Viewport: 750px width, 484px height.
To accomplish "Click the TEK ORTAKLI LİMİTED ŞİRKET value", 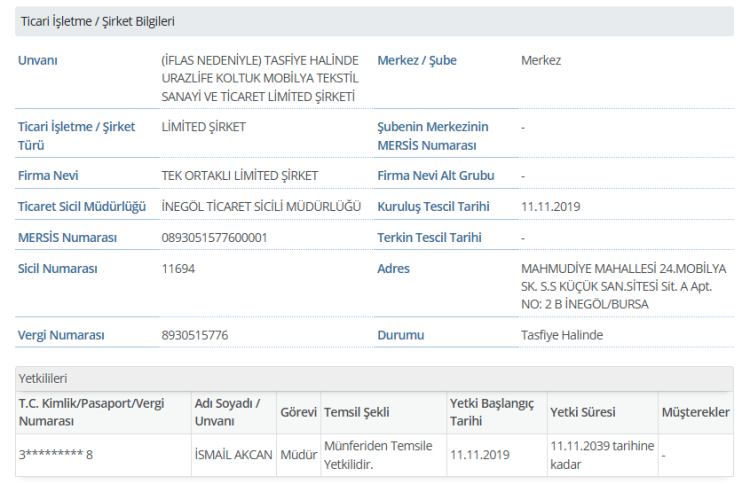I will (x=240, y=176).
